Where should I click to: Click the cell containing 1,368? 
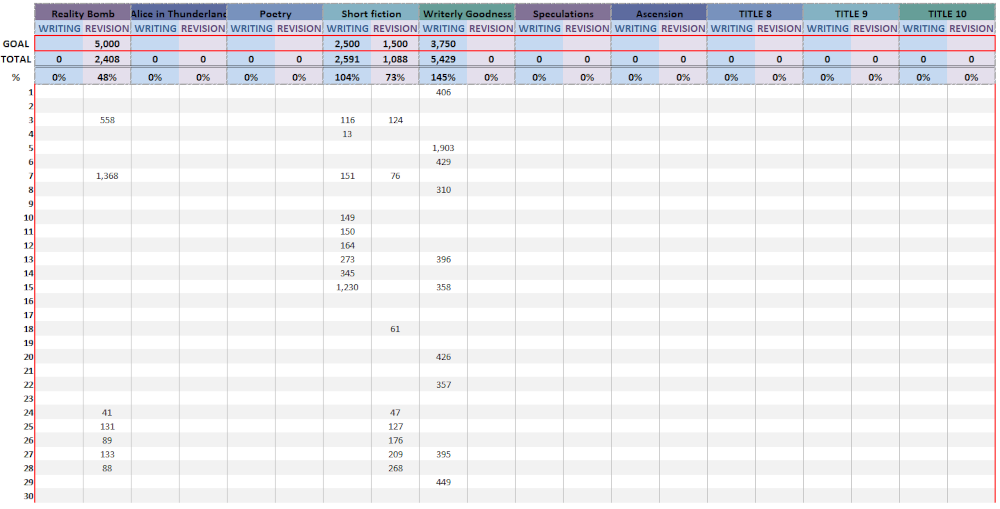pos(107,176)
